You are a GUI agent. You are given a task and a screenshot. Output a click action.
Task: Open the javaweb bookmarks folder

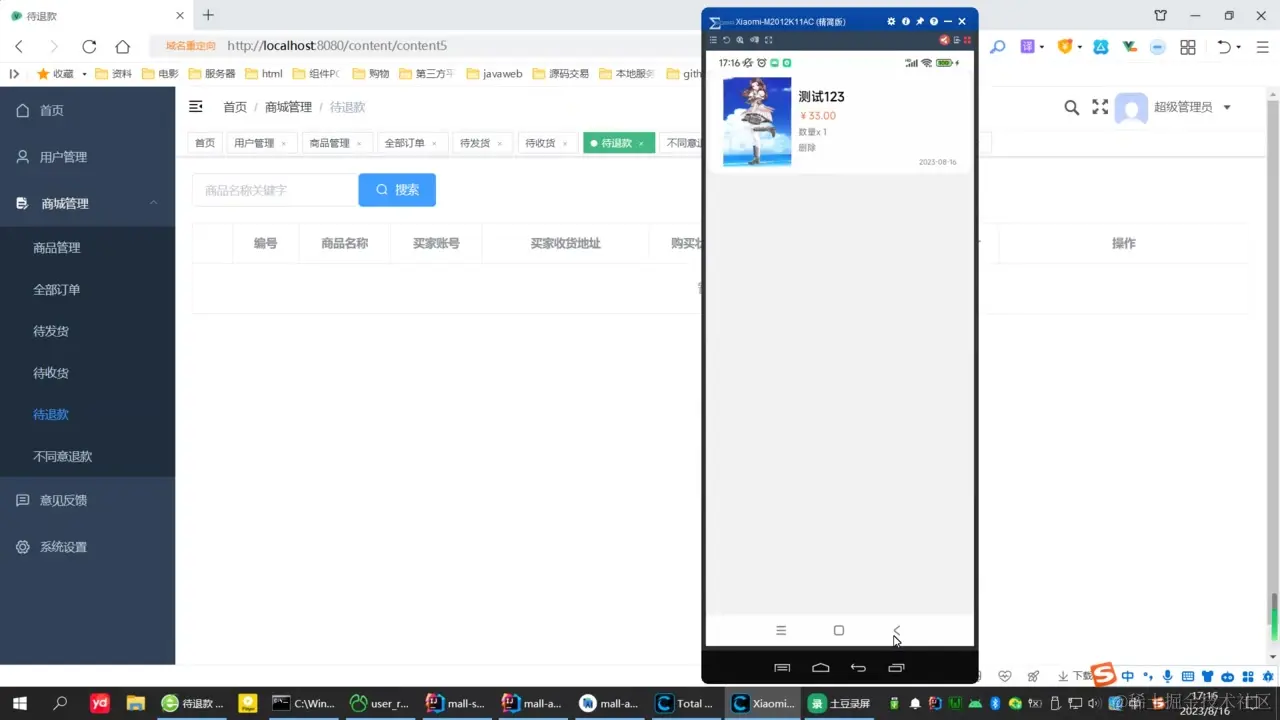click(x=494, y=74)
